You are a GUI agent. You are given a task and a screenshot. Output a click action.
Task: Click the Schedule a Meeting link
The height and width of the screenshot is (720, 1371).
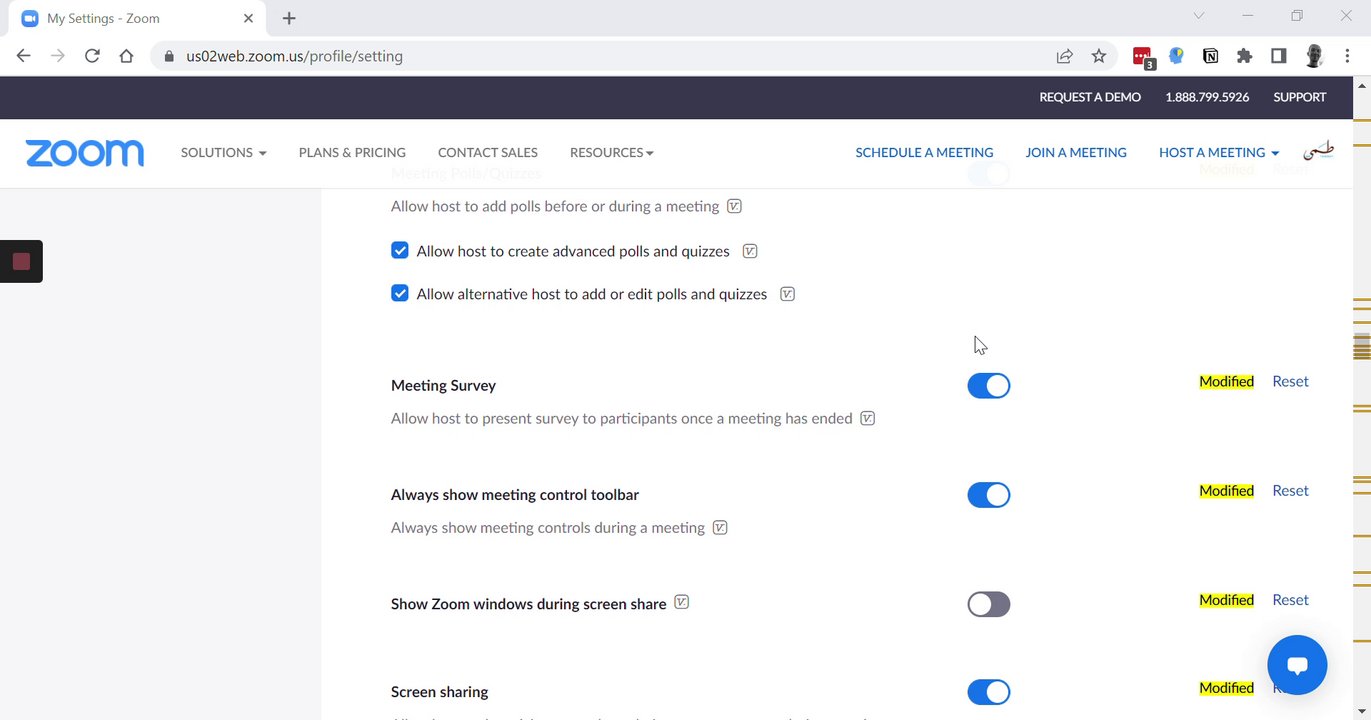(x=924, y=153)
